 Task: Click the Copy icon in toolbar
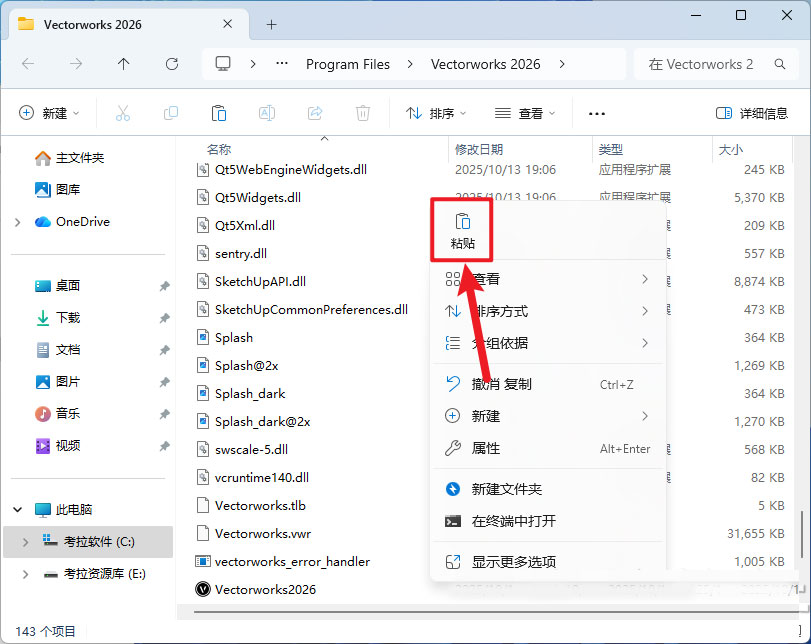171,113
